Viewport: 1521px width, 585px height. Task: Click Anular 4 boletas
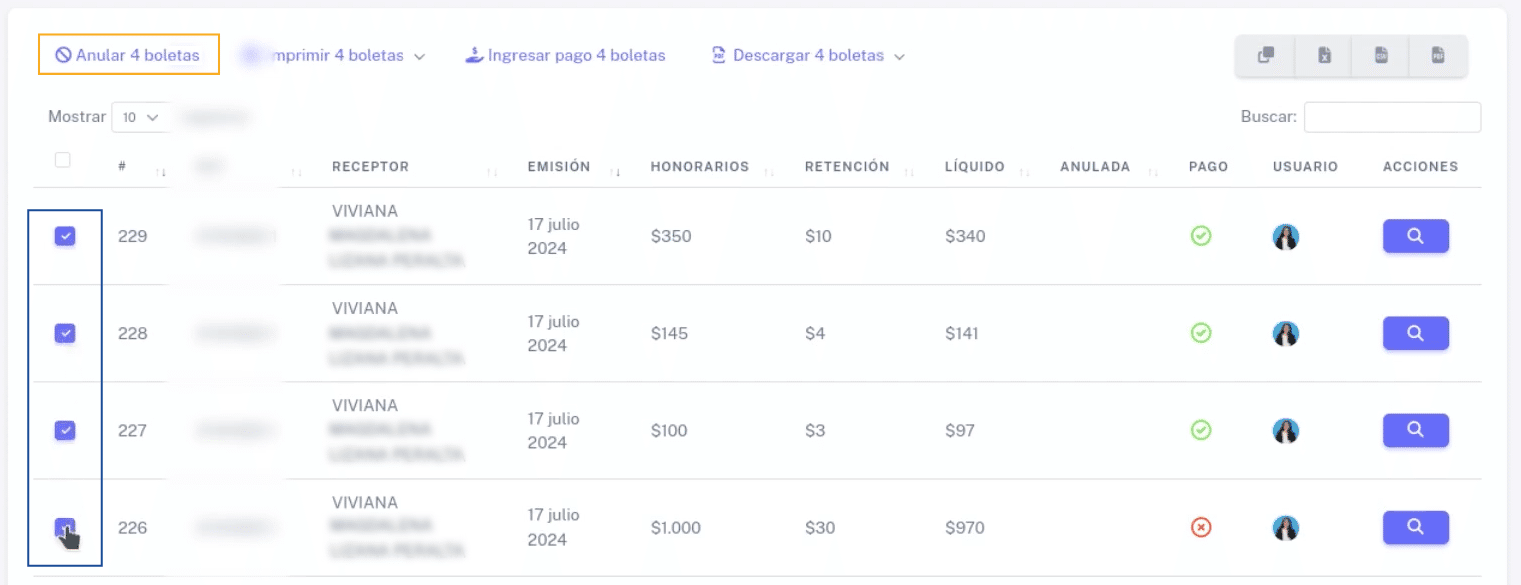(x=128, y=55)
